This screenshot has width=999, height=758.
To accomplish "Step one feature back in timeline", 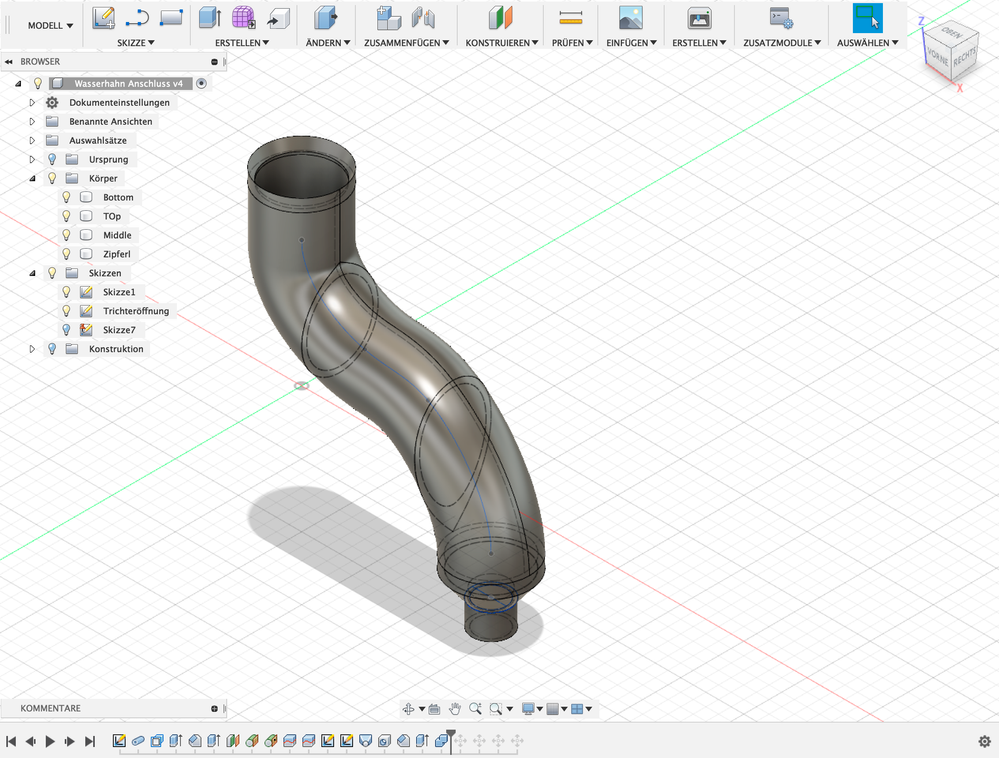I will click(31, 741).
